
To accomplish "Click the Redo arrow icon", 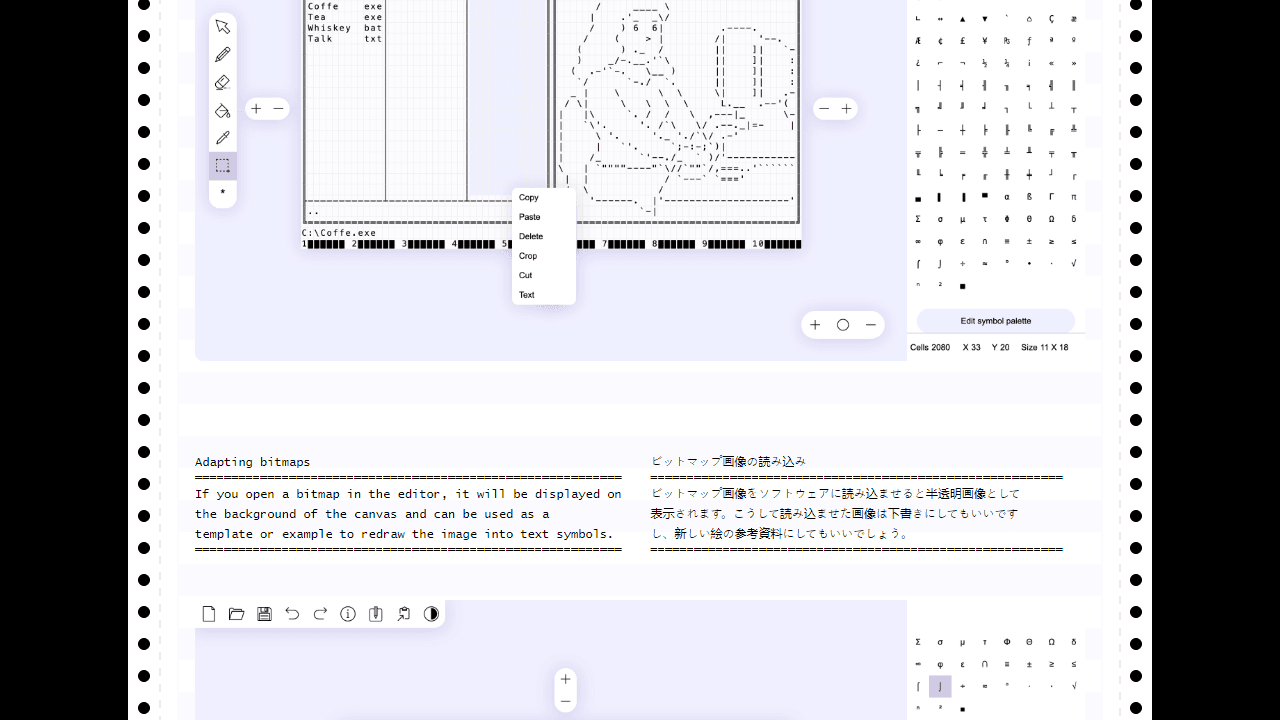I will pyautogui.click(x=320, y=614).
